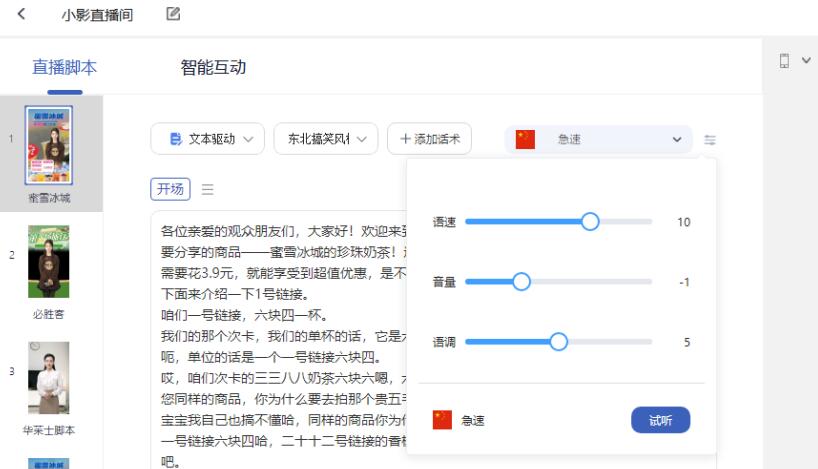Click the speed value 10

click(684, 222)
